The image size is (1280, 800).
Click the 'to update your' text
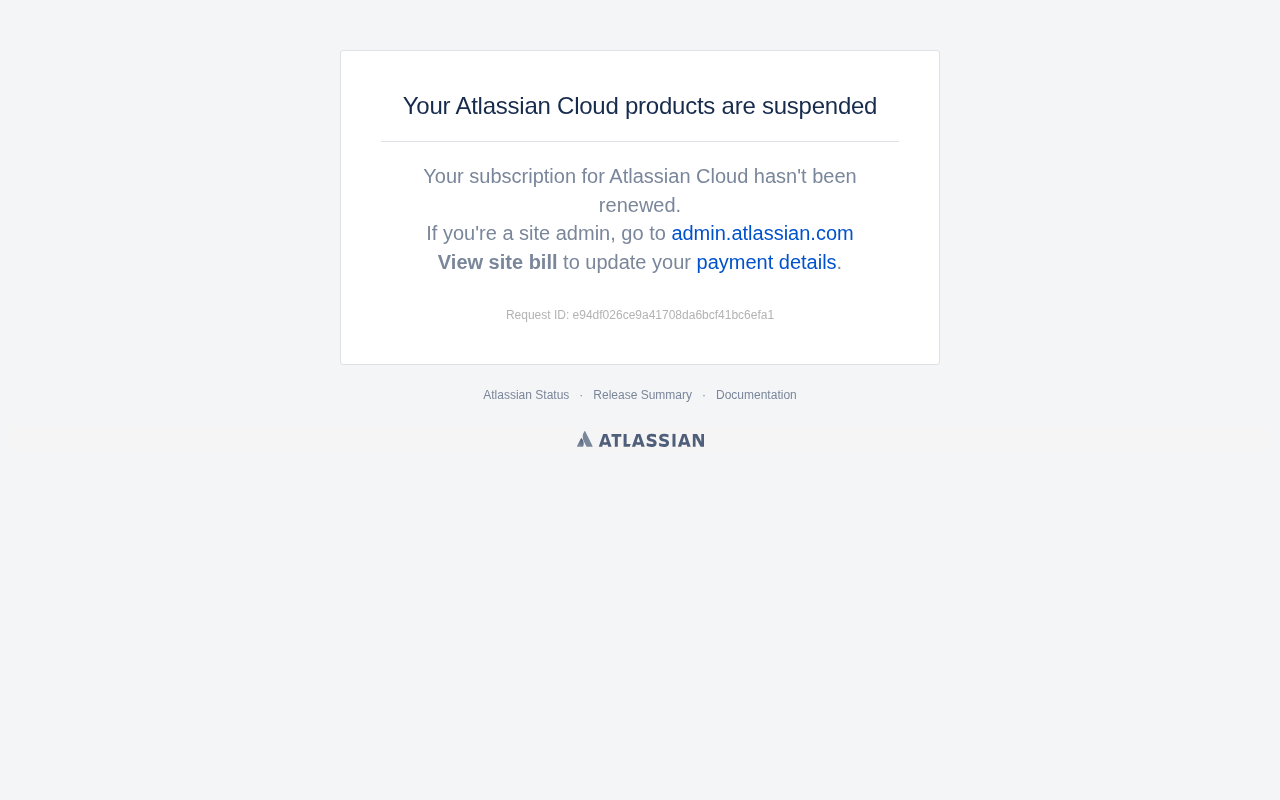[627, 262]
